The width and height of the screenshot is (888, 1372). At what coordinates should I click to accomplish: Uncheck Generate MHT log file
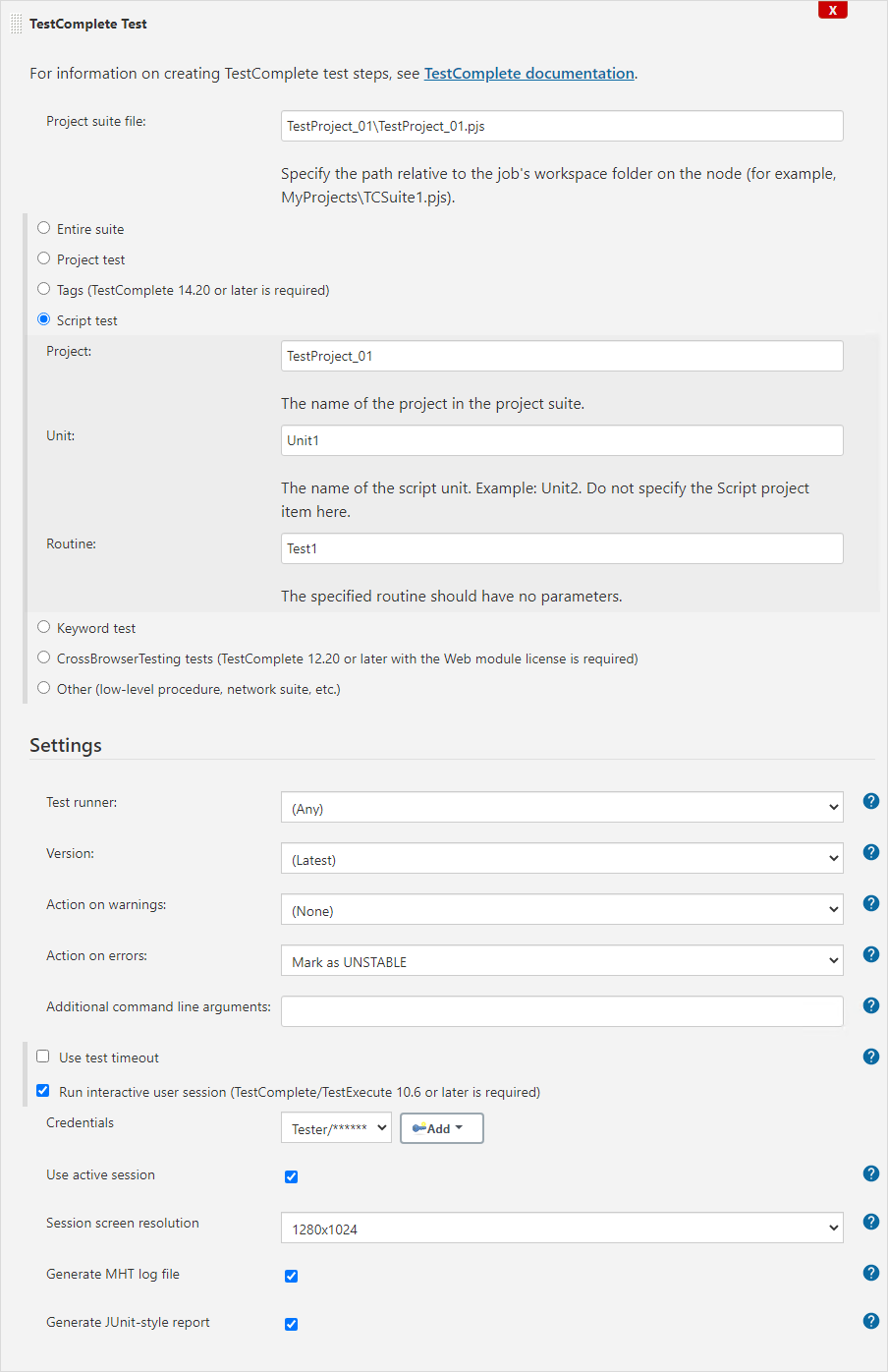click(x=292, y=1276)
